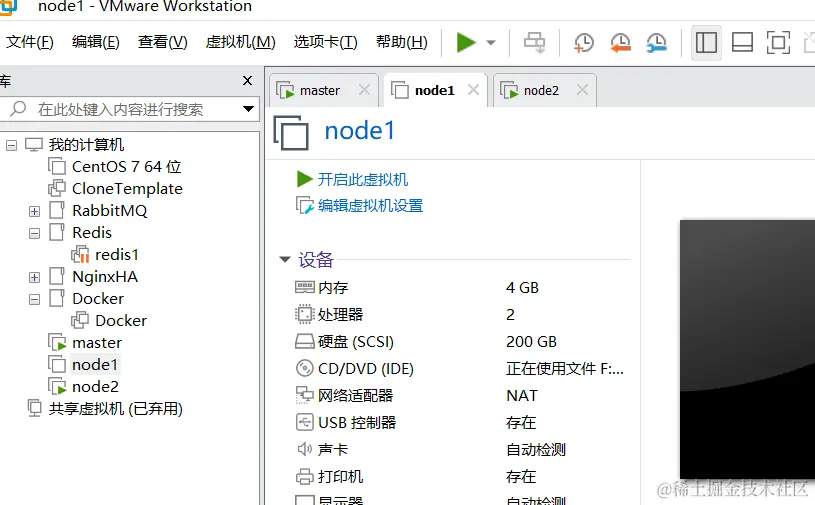Screen dimensions: 815x505
Task: Click the node1 VM screen preview thumbnail
Action: (x=747, y=349)
